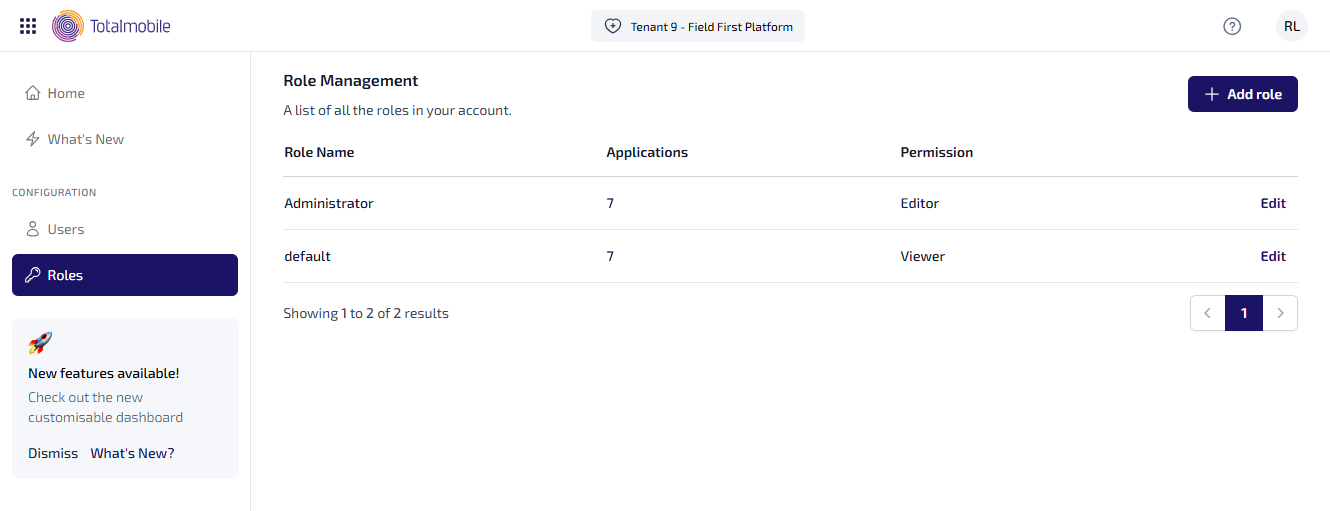The height and width of the screenshot is (511, 1330).
Task: Open the help question mark icon
Action: (x=1232, y=26)
